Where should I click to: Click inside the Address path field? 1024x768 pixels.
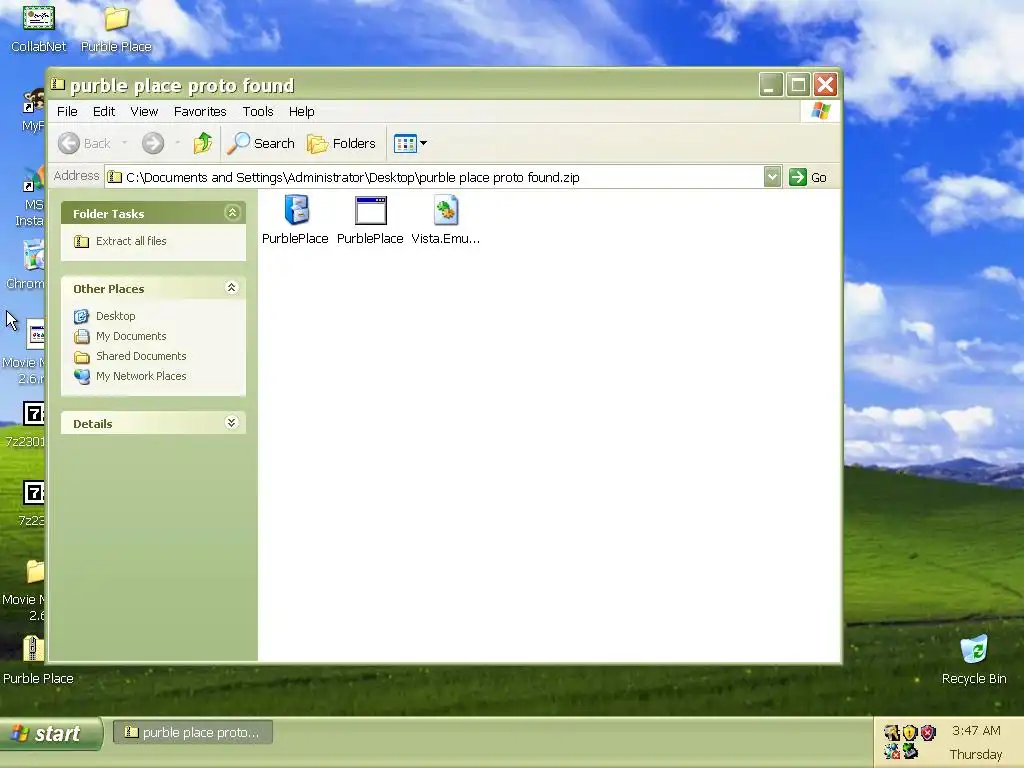click(434, 177)
